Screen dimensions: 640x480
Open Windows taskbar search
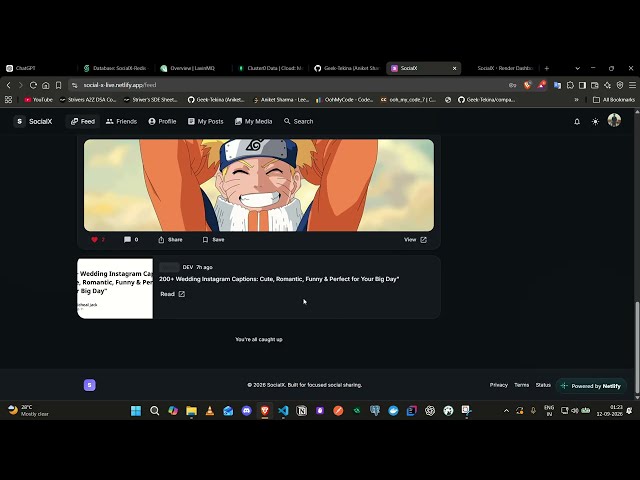[x=154, y=411]
